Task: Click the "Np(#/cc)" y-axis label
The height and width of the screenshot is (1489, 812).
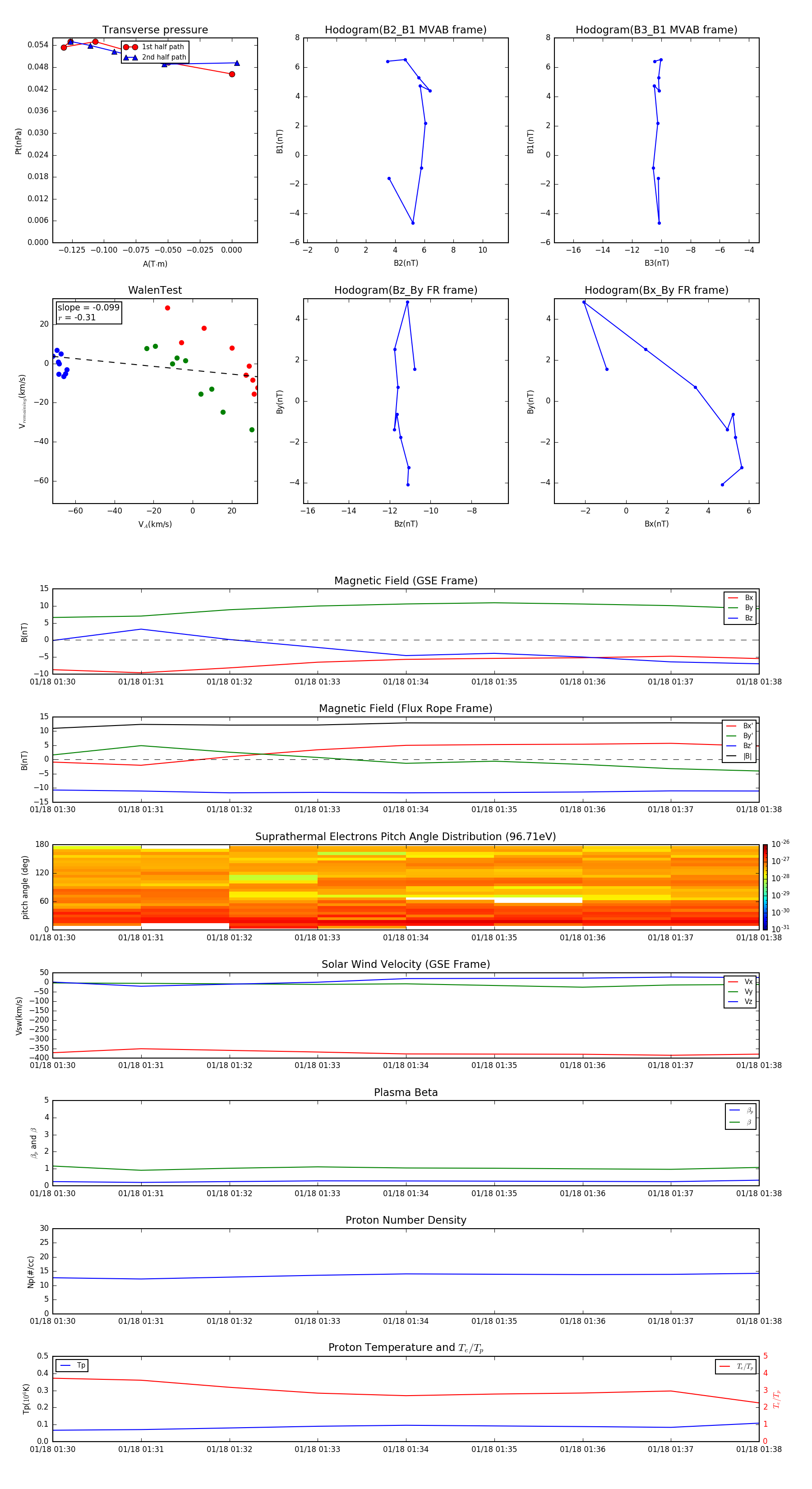Action: pos(31,1271)
